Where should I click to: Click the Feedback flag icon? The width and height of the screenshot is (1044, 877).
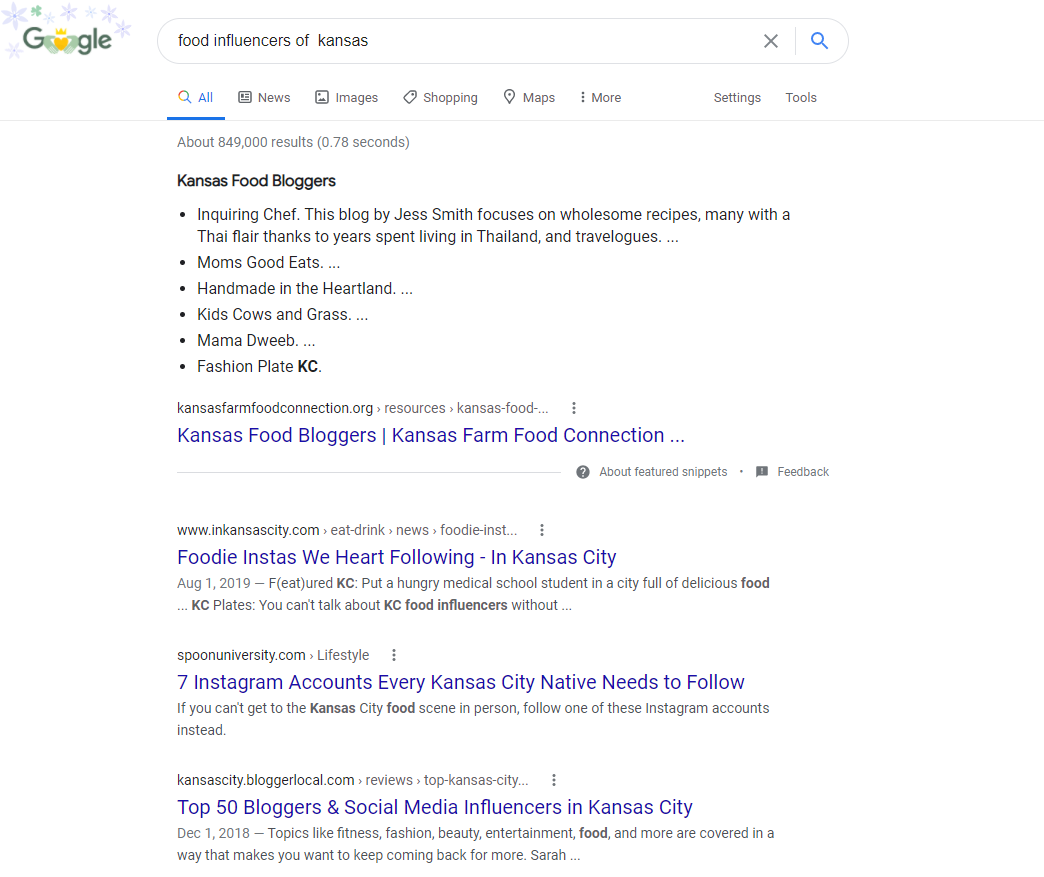(x=762, y=472)
